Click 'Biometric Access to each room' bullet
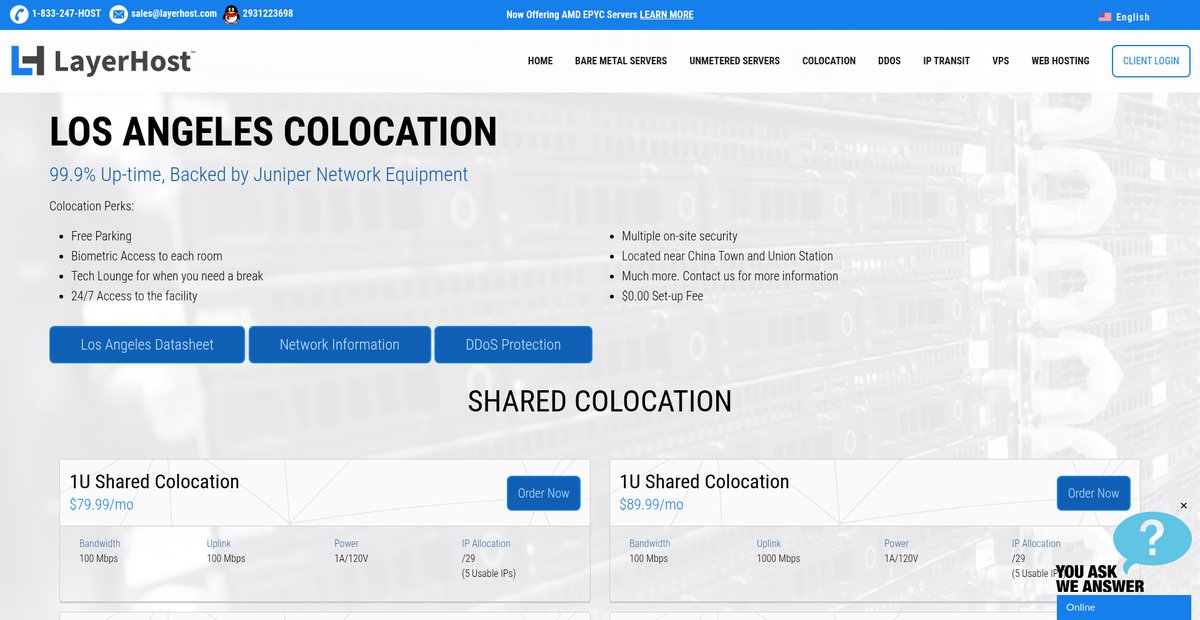Image resolution: width=1200 pixels, height=620 pixels. coord(147,256)
